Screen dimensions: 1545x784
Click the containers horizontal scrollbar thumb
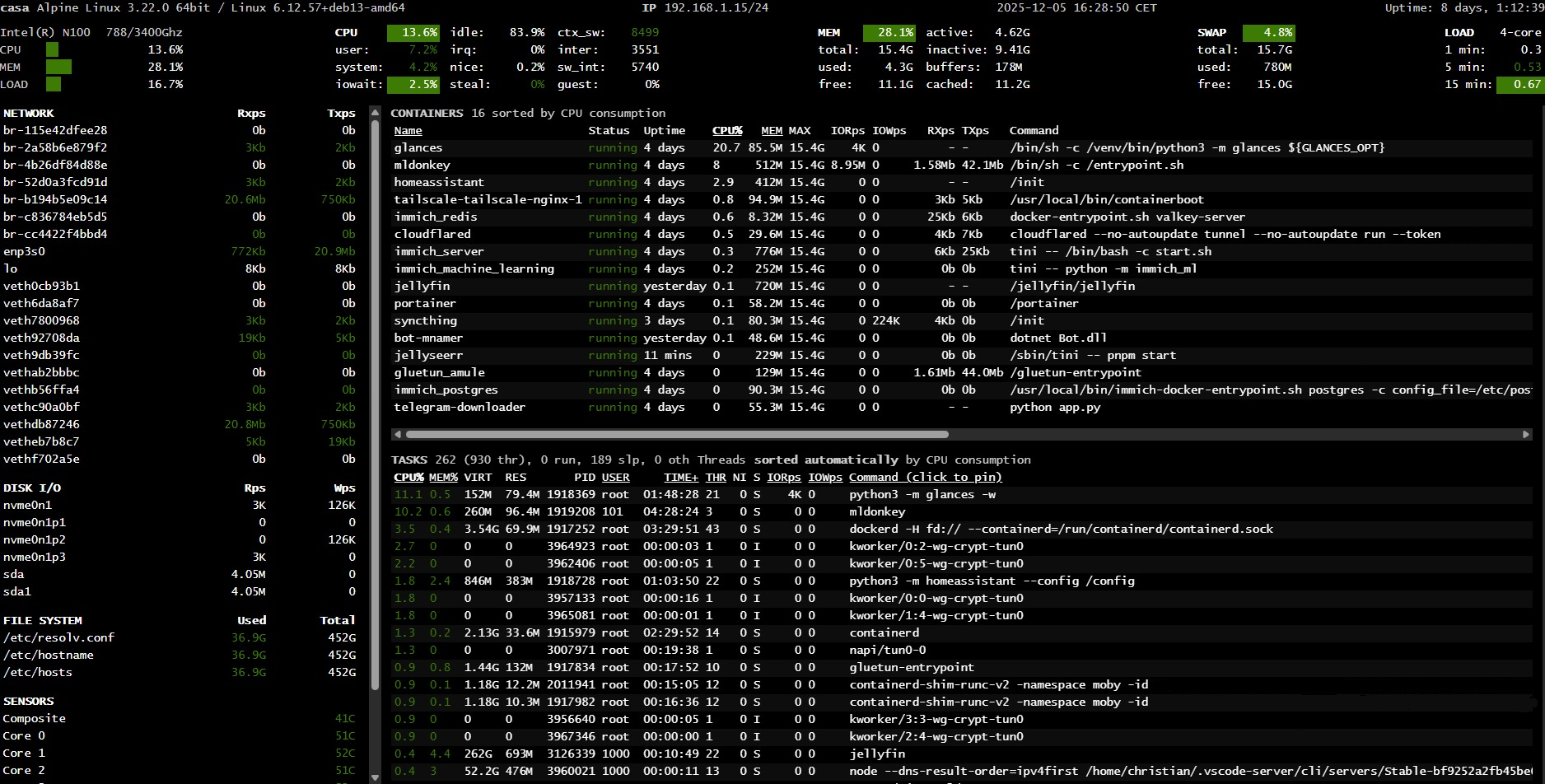(675, 434)
